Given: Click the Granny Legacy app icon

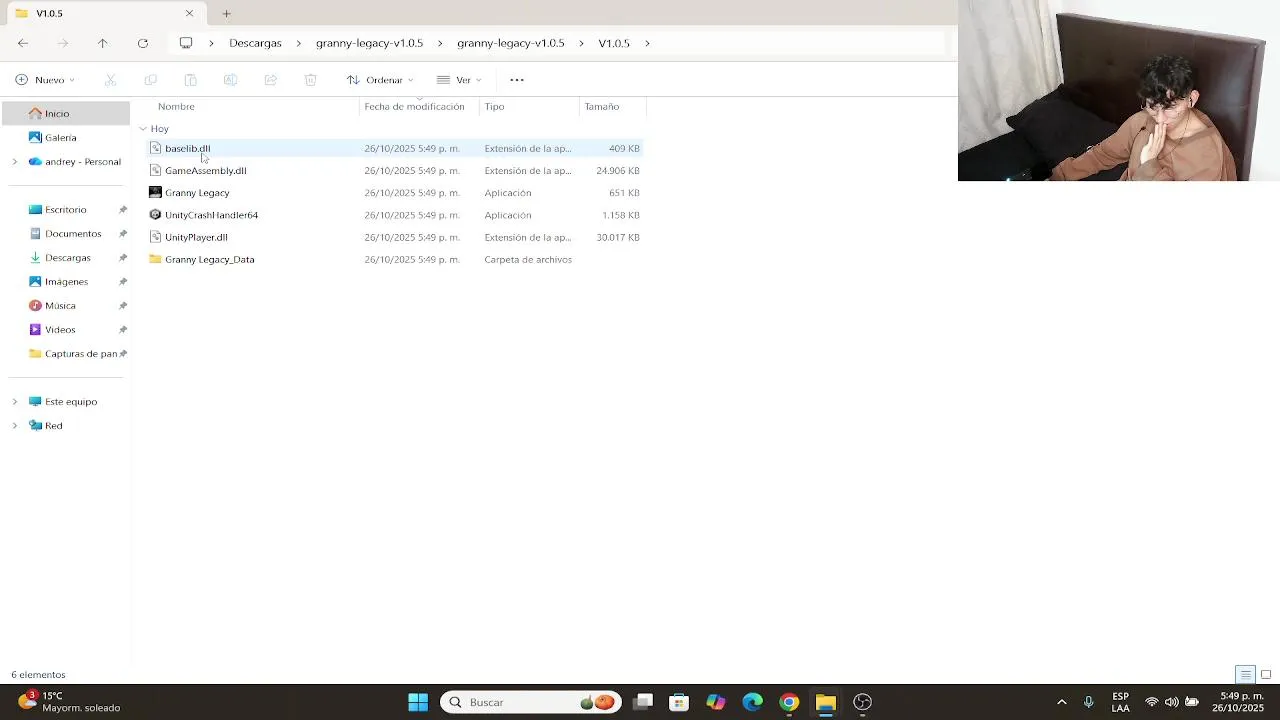Looking at the screenshot, I should [155, 193].
